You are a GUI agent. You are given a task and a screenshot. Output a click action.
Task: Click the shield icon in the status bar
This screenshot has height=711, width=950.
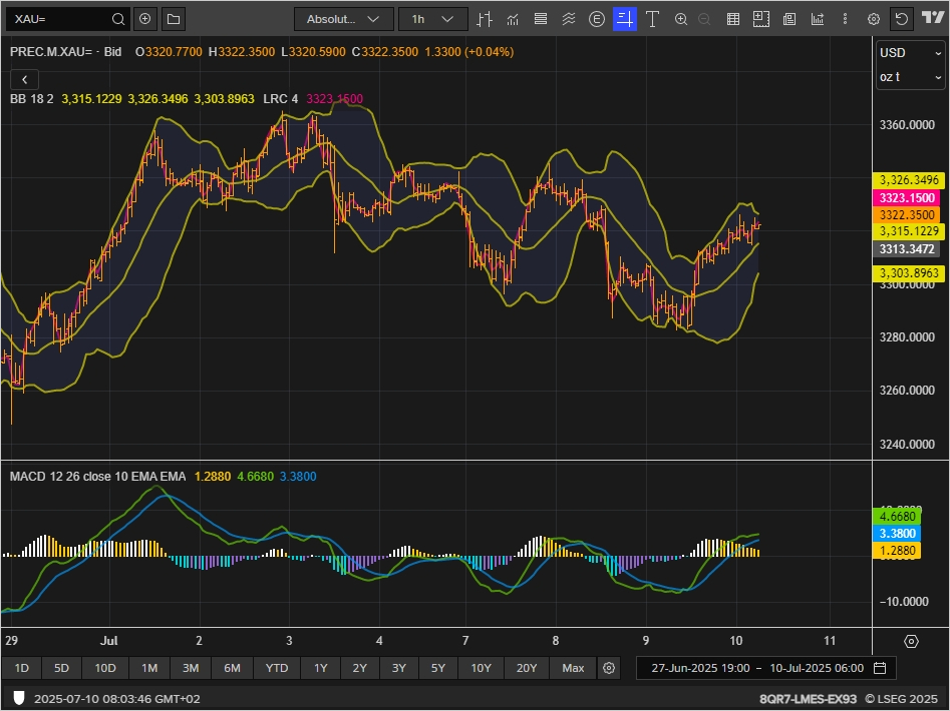19,698
